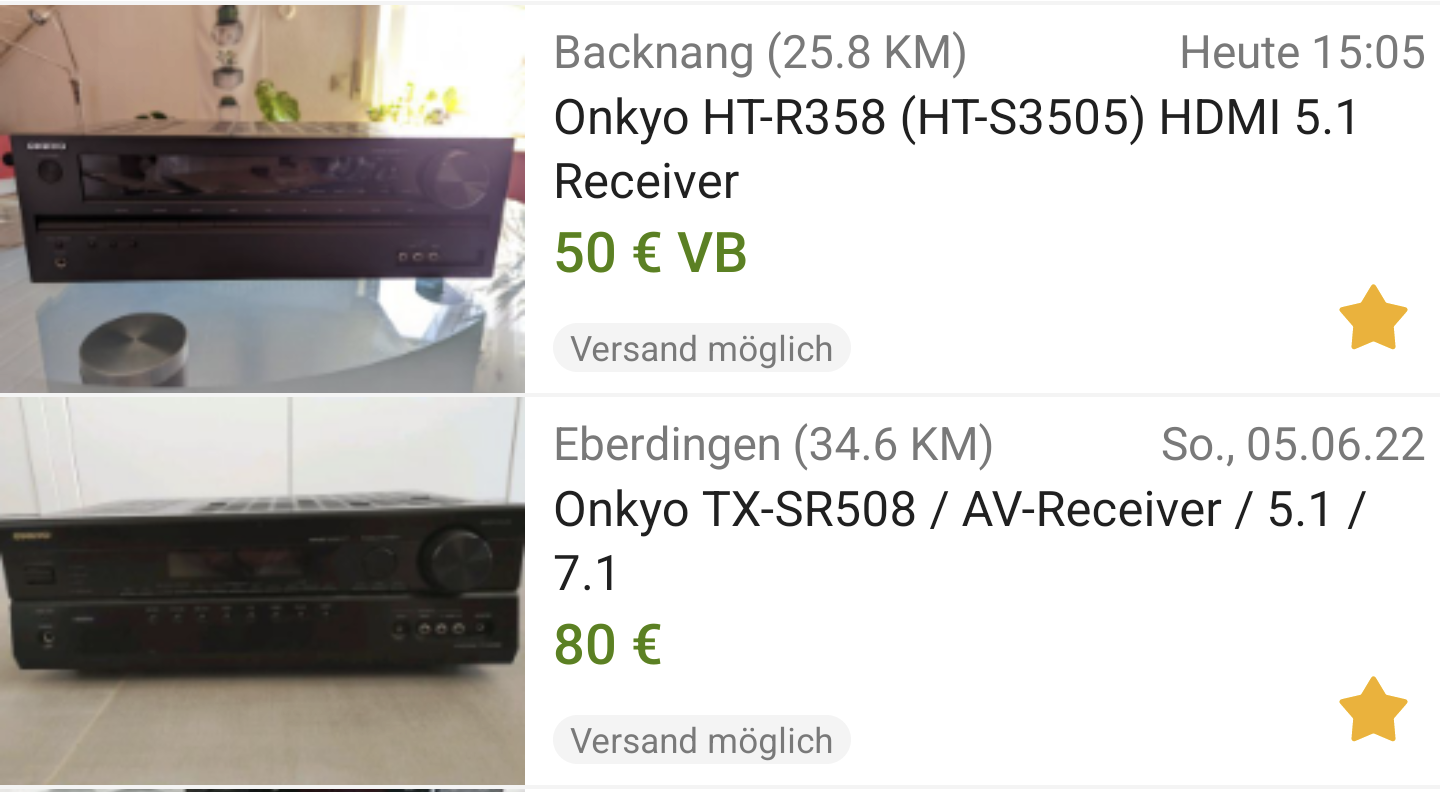Click the 50 € VB price
The image size is (1440, 792).
(651, 253)
